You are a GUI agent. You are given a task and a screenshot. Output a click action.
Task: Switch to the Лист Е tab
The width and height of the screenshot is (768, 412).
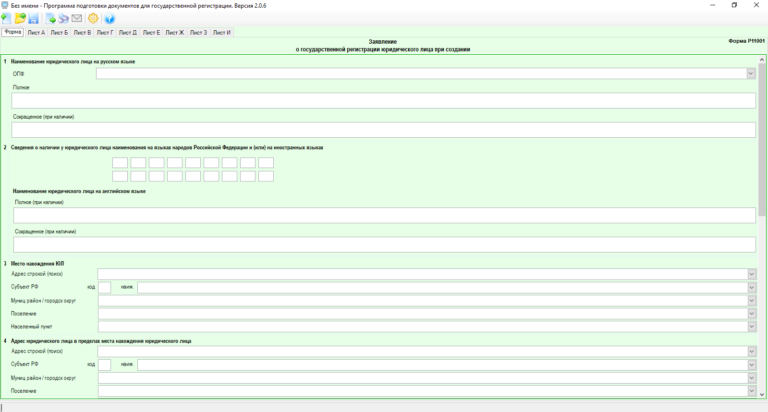point(151,33)
